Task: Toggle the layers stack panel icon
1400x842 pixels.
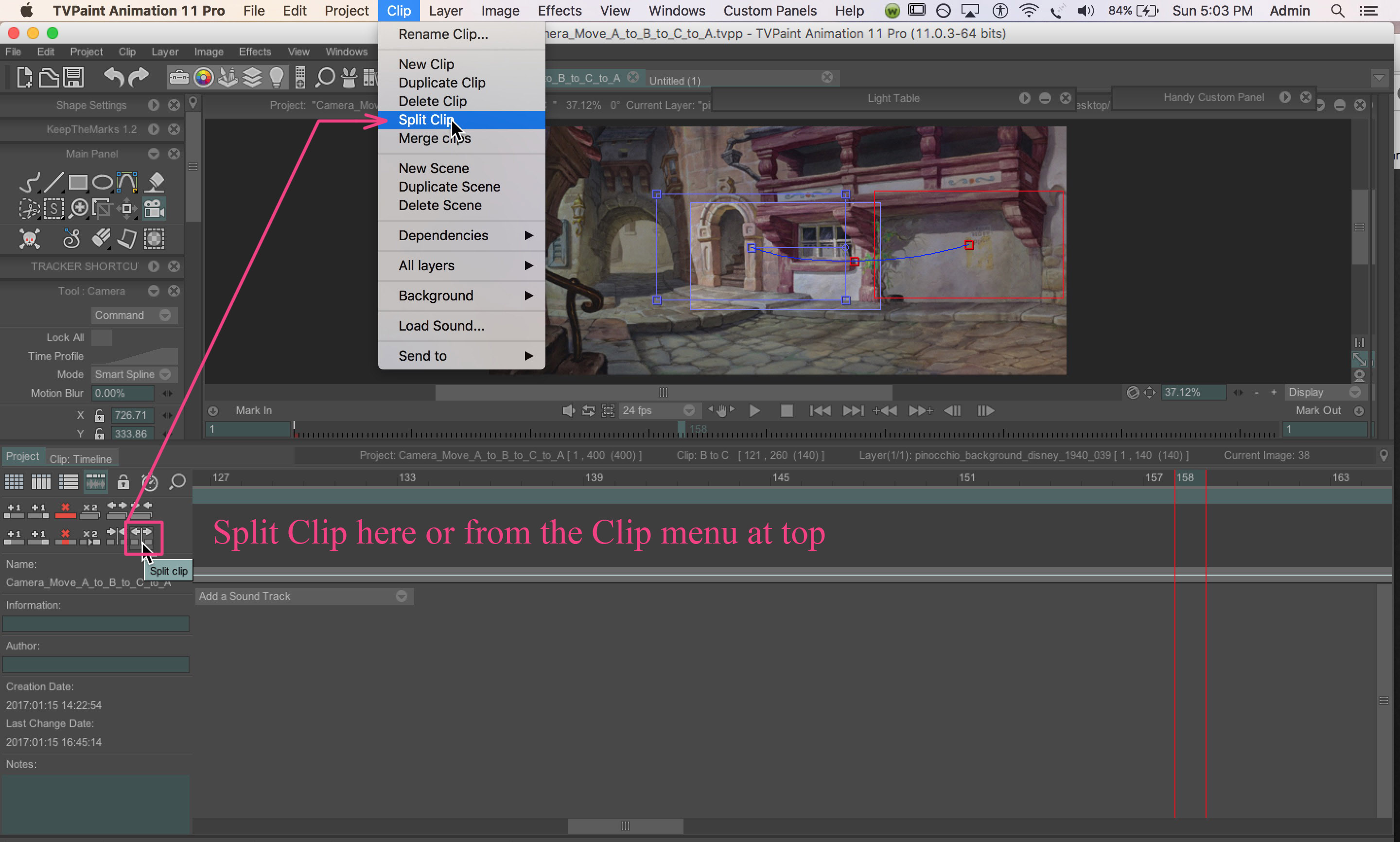Action: [x=252, y=77]
